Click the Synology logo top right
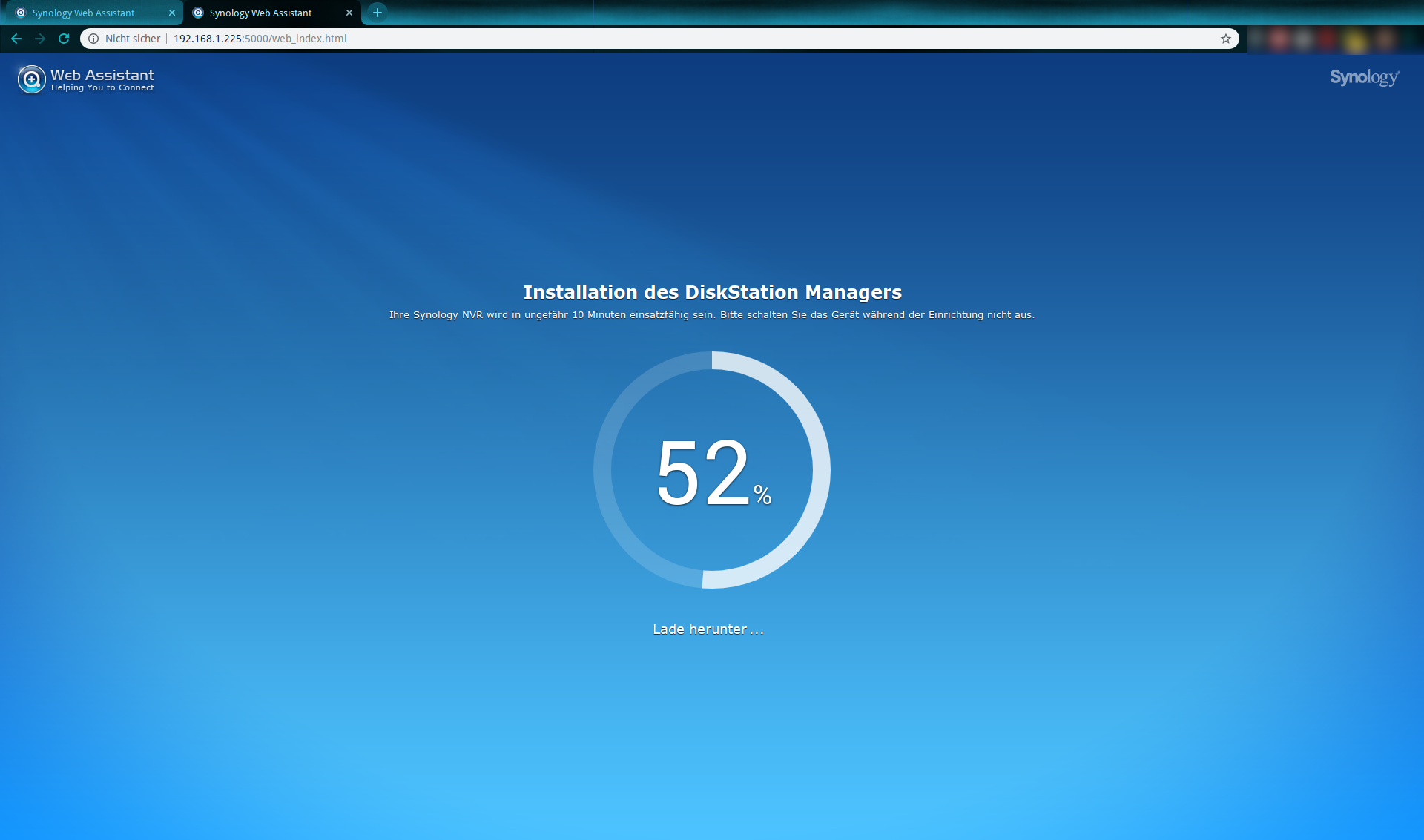 (x=1364, y=77)
